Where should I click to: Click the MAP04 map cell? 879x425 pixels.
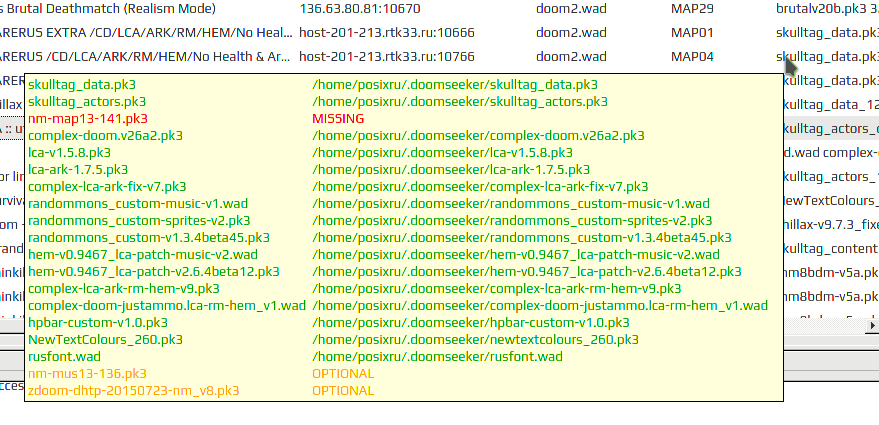pyautogui.click(x=692, y=57)
